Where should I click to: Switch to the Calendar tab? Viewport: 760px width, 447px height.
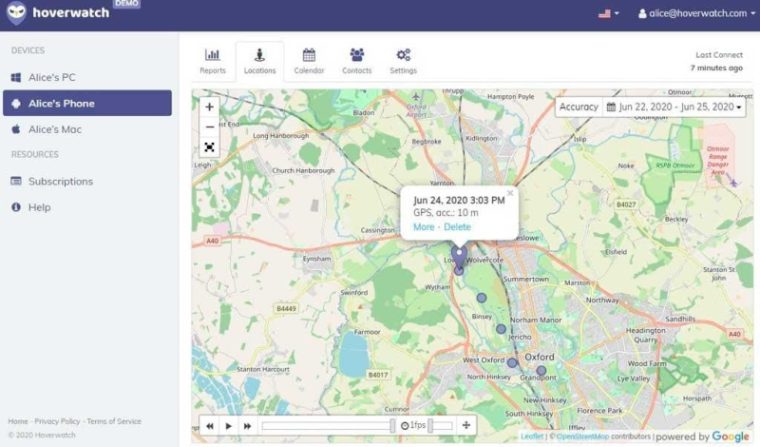pyautogui.click(x=309, y=61)
